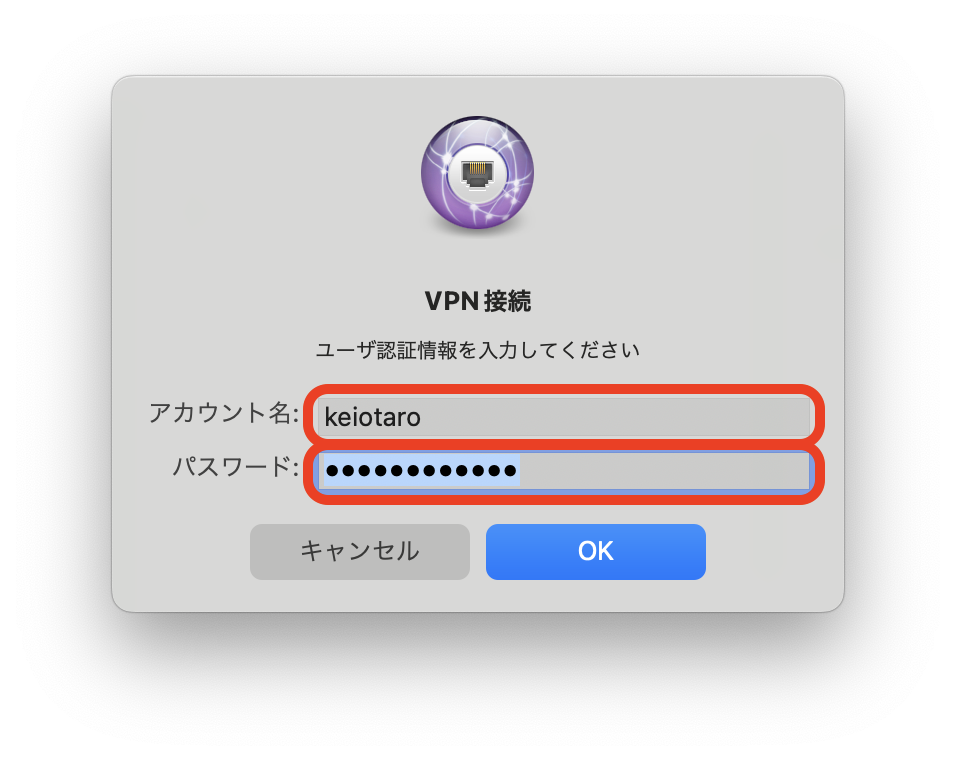Click the highlighted password dots
The height and width of the screenshot is (760, 956).
click(x=421, y=471)
